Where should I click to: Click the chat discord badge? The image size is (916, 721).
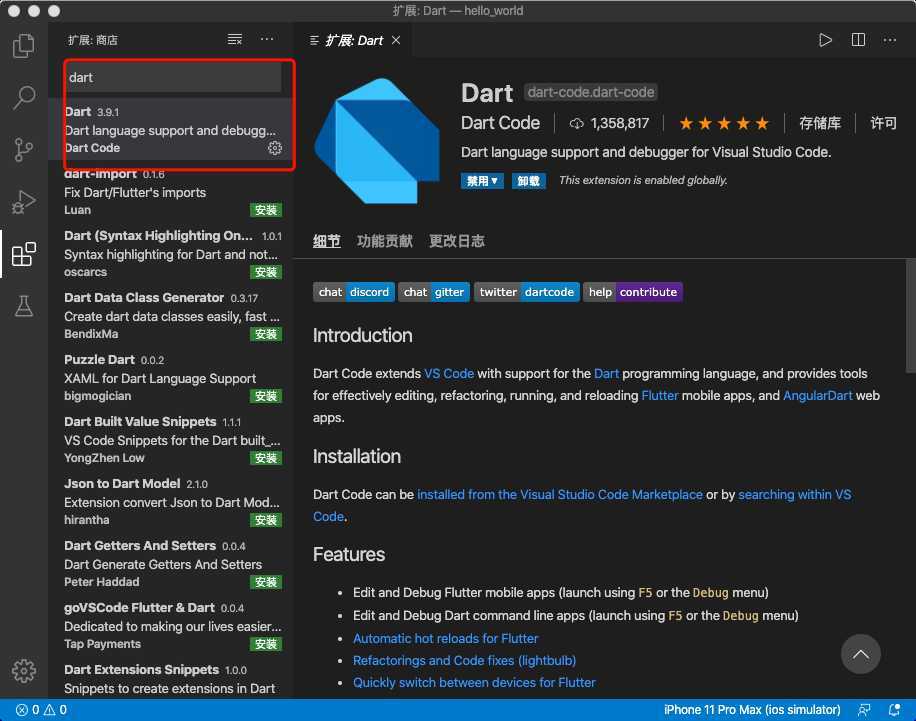(353, 292)
